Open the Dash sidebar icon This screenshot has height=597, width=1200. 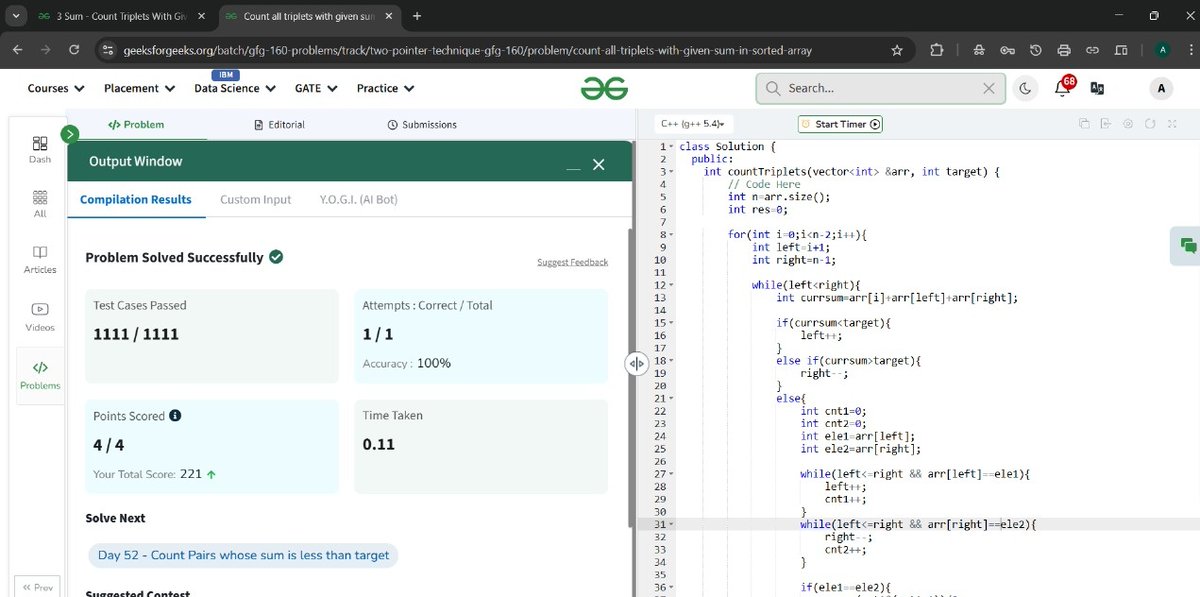(x=40, y=149)
